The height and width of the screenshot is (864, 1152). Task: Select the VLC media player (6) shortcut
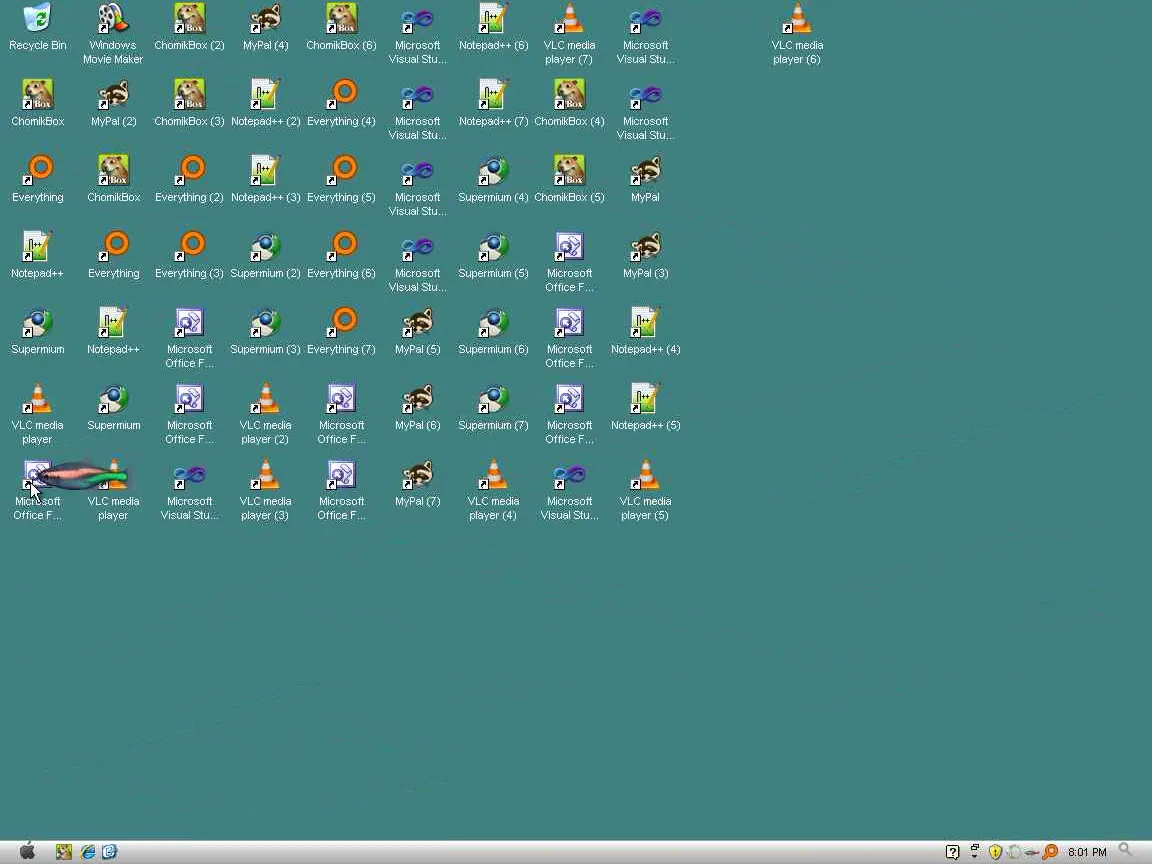[797, 34]
